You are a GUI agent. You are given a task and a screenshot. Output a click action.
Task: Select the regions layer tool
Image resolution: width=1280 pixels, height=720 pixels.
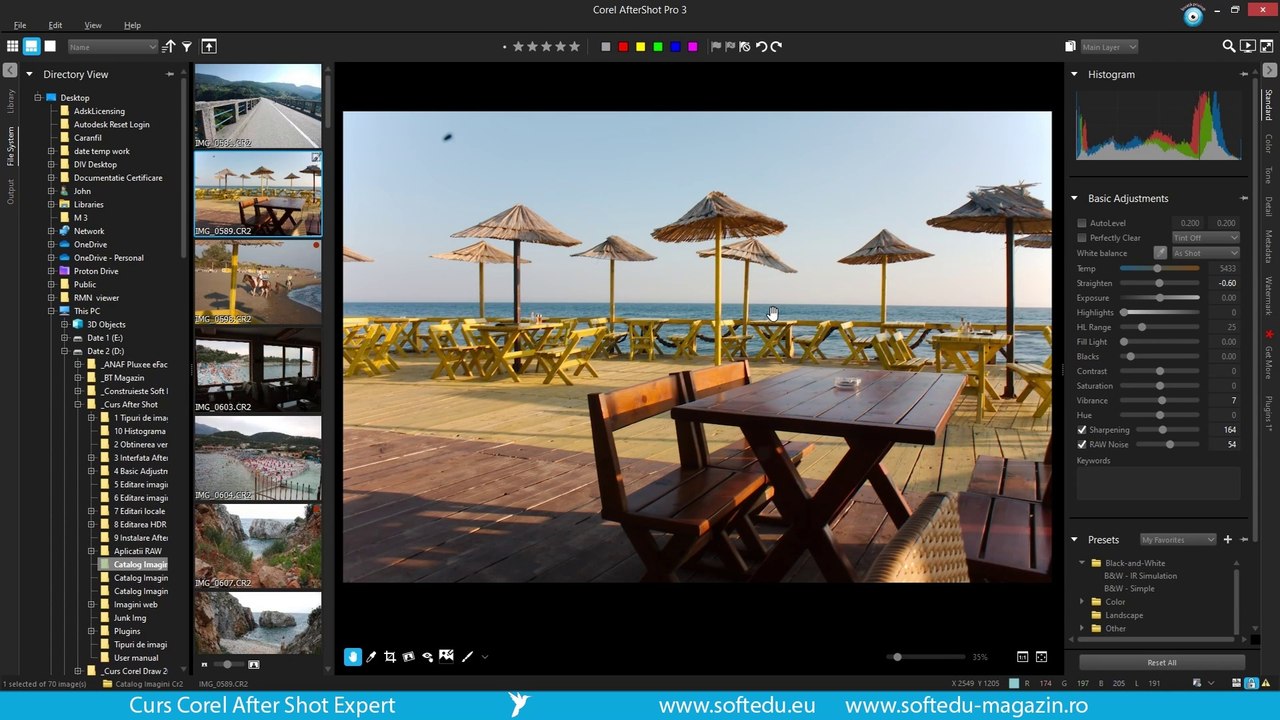(x=447, y=656)
